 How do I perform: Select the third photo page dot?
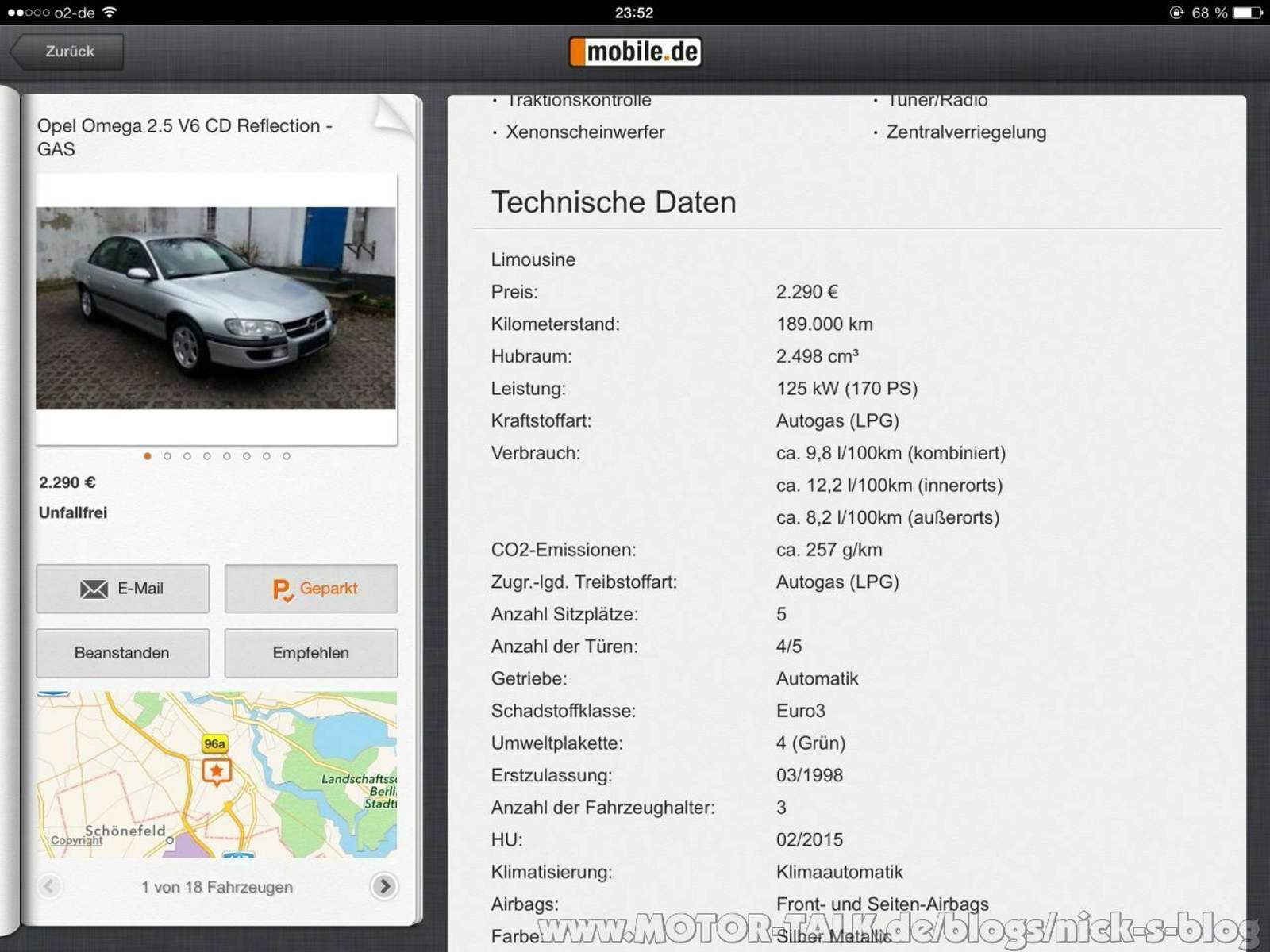click(x=187, y=456)
